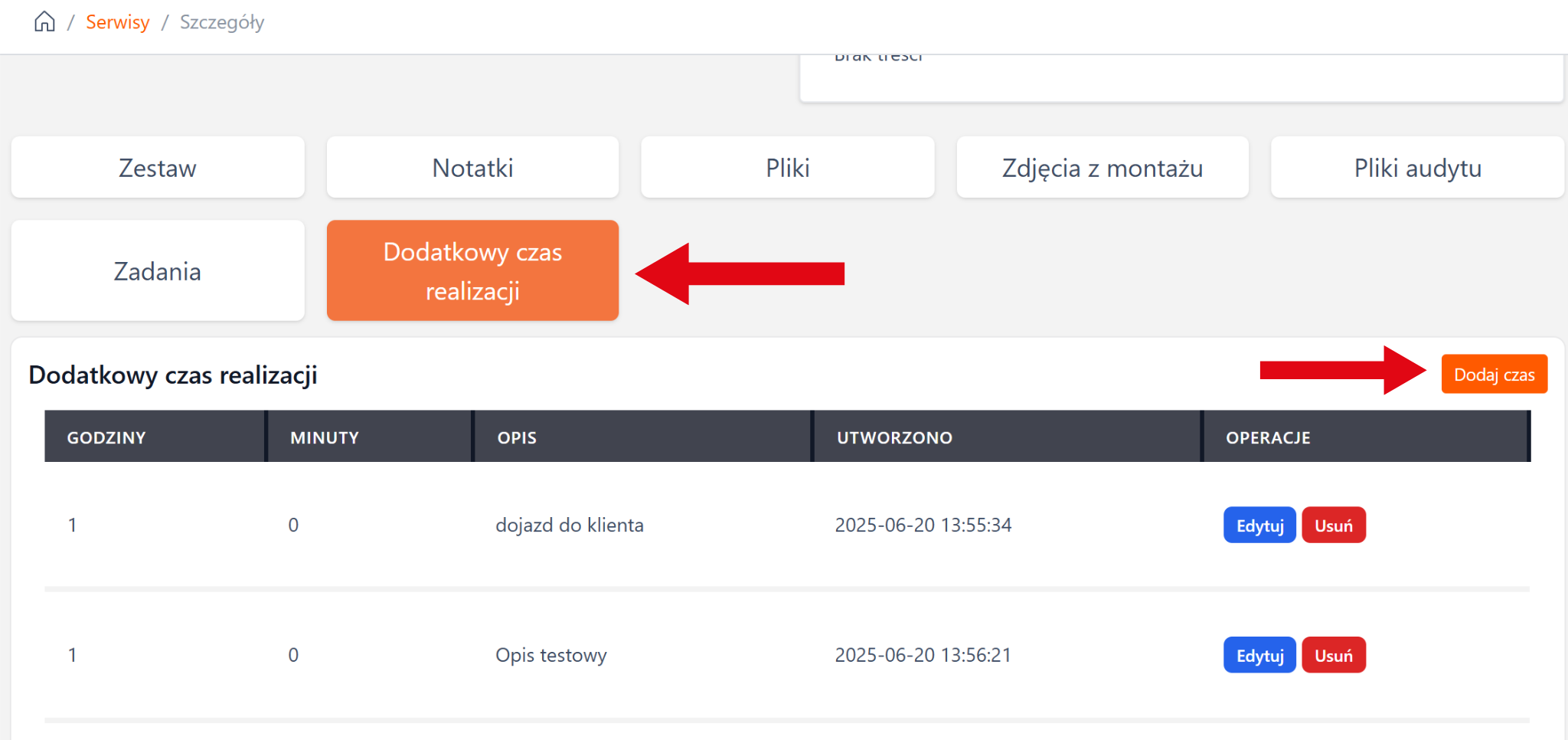Switch to the Zestaw tab
This screenshot has height=740, width=1568.
[158, 168]
